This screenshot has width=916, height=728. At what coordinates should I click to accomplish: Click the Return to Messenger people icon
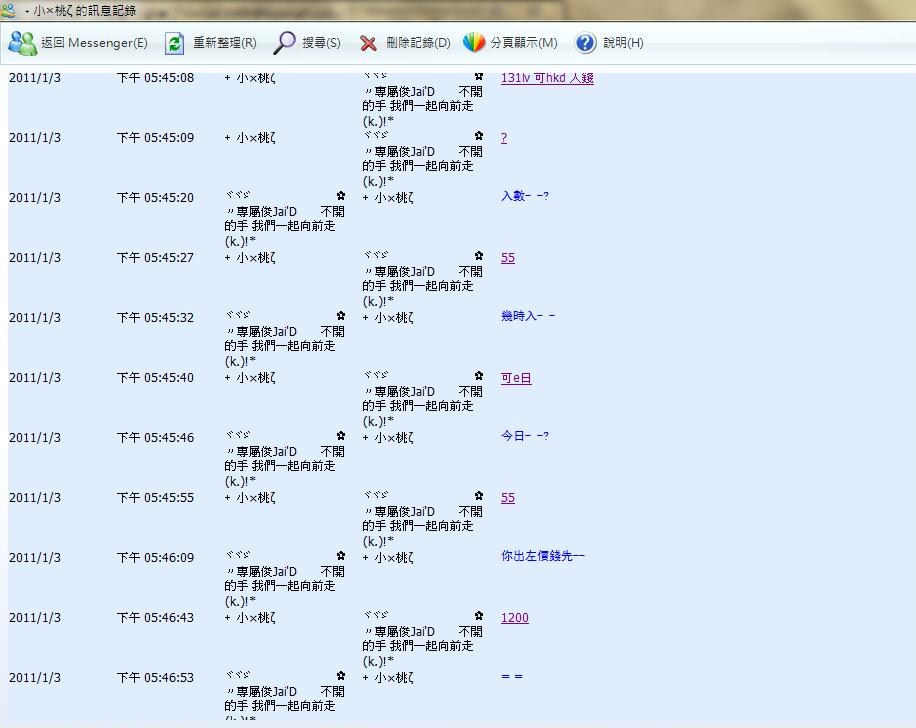click(22, 43)
